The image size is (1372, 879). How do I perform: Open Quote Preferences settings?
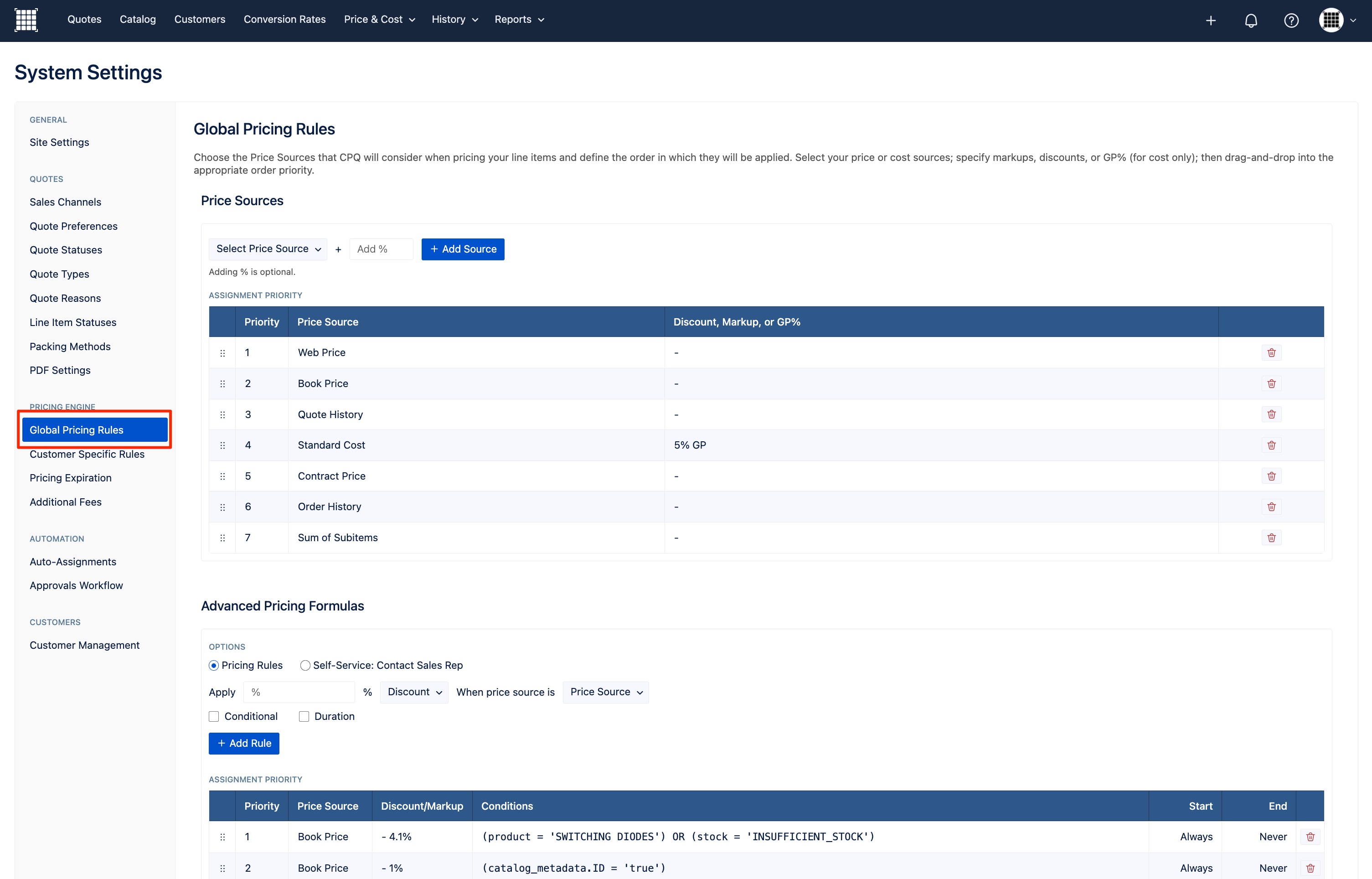click(73, 226)
